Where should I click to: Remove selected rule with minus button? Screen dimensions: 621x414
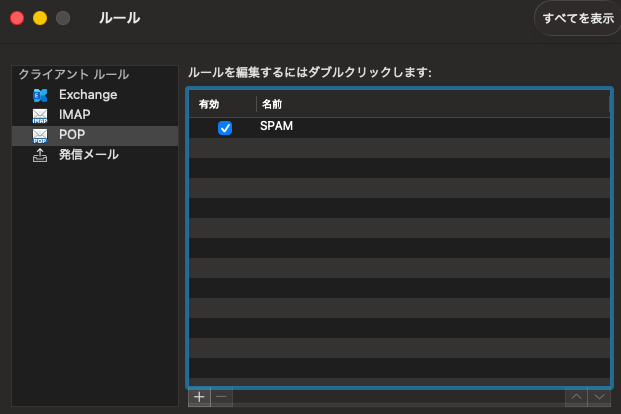click(222, 397)
